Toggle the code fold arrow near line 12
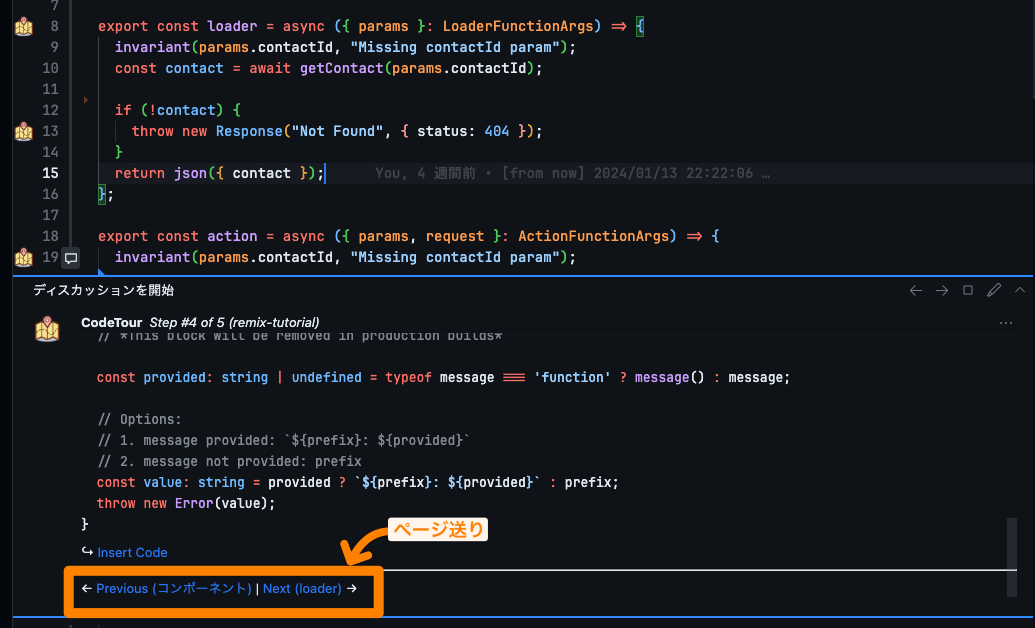Image resolution: width=1035 pixels, height=628 pixels. tap(86, 100)
